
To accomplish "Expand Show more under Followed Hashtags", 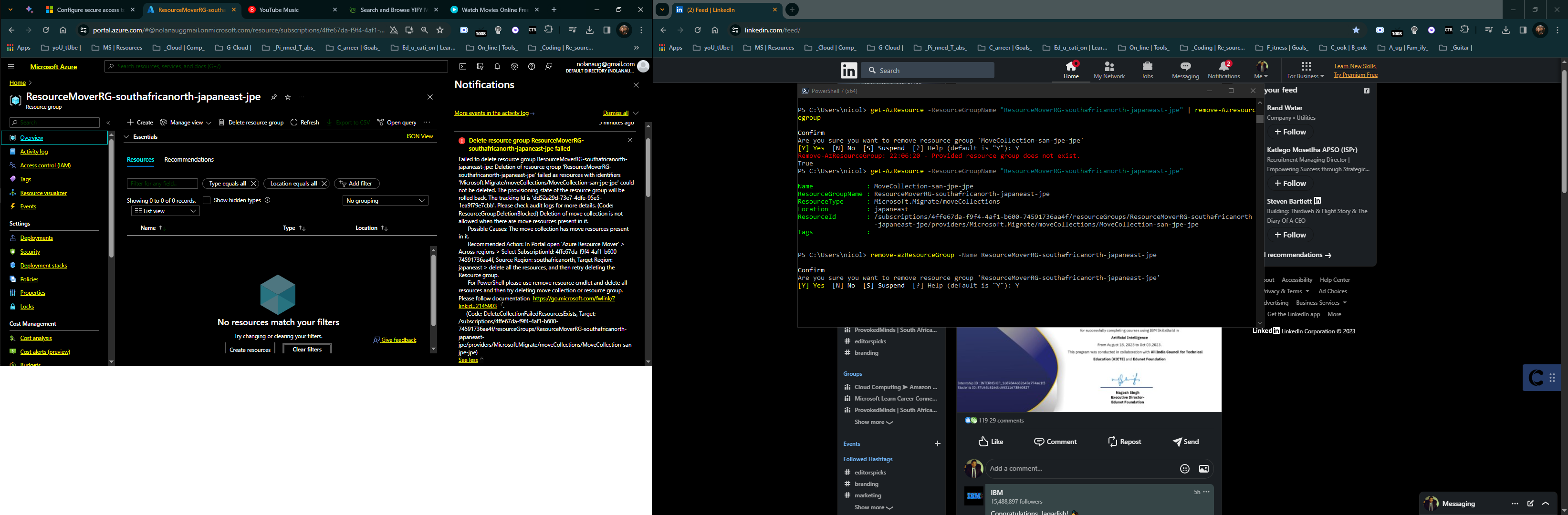I will tap(873, 507).
